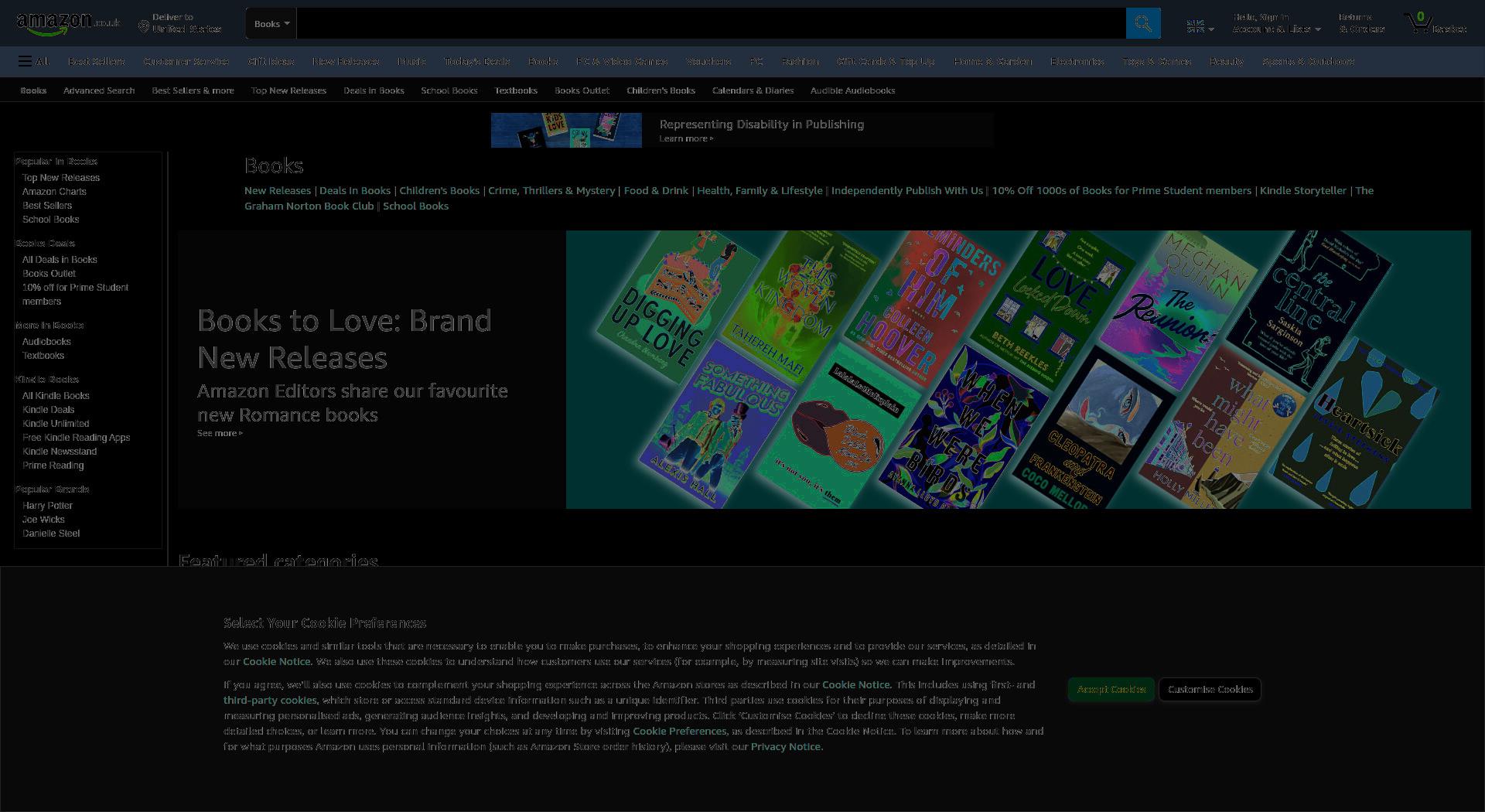The width and height of the screenshot is (1485, 812).
Task: Open 10% off for Prime Student members
Action: tap(75, 295)
